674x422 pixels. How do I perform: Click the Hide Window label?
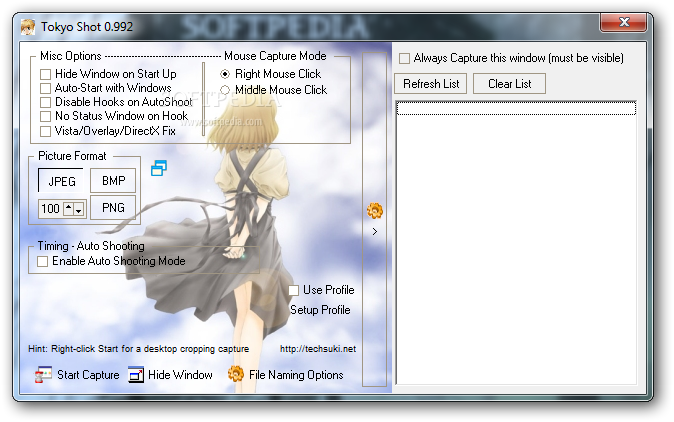point(180,375)
